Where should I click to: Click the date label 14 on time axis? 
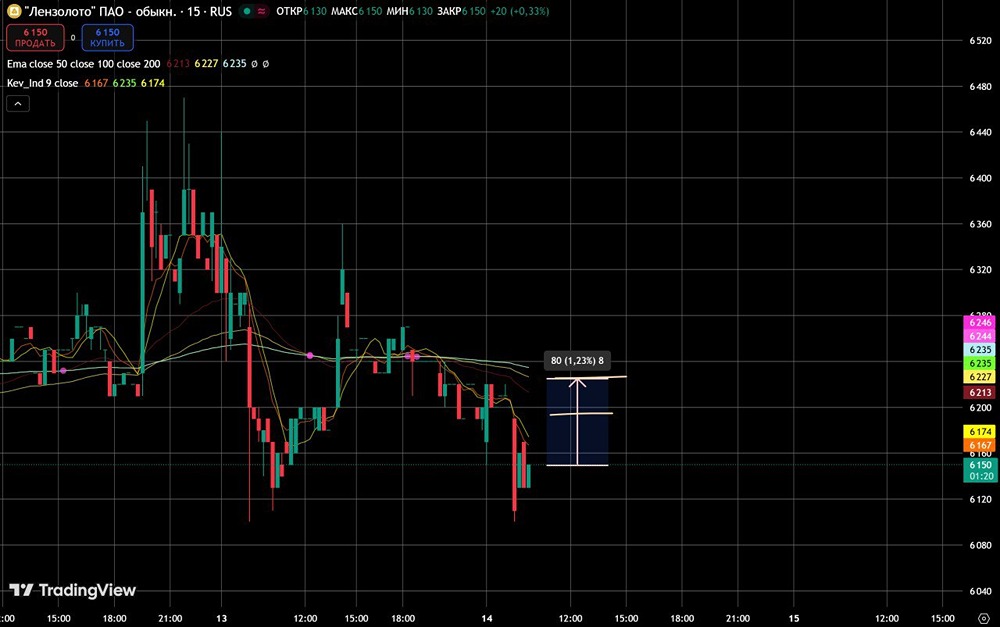click(x=487, y=618)
